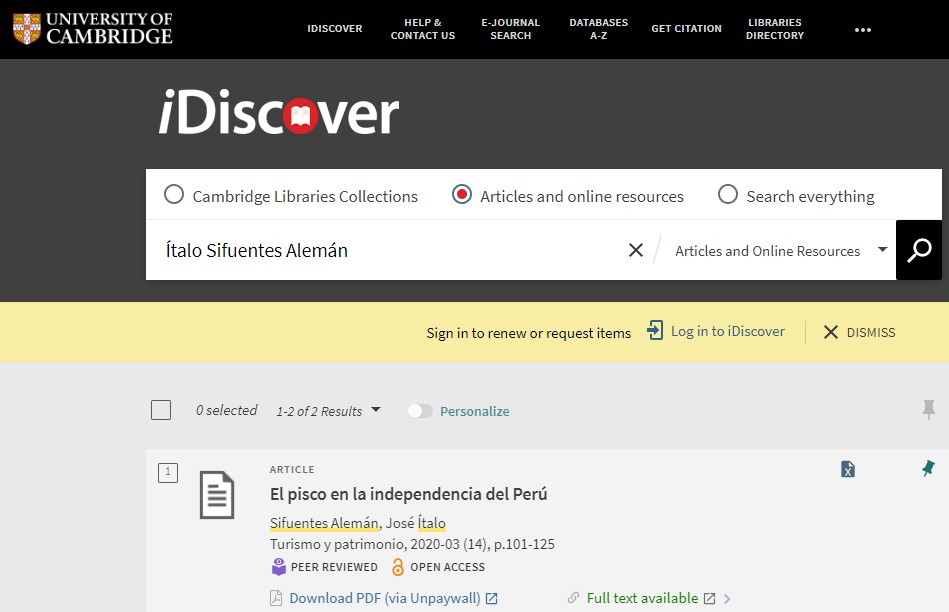Open Databases A-Z menu item
This screenshot has height=612, width=949.
(599, 28)
